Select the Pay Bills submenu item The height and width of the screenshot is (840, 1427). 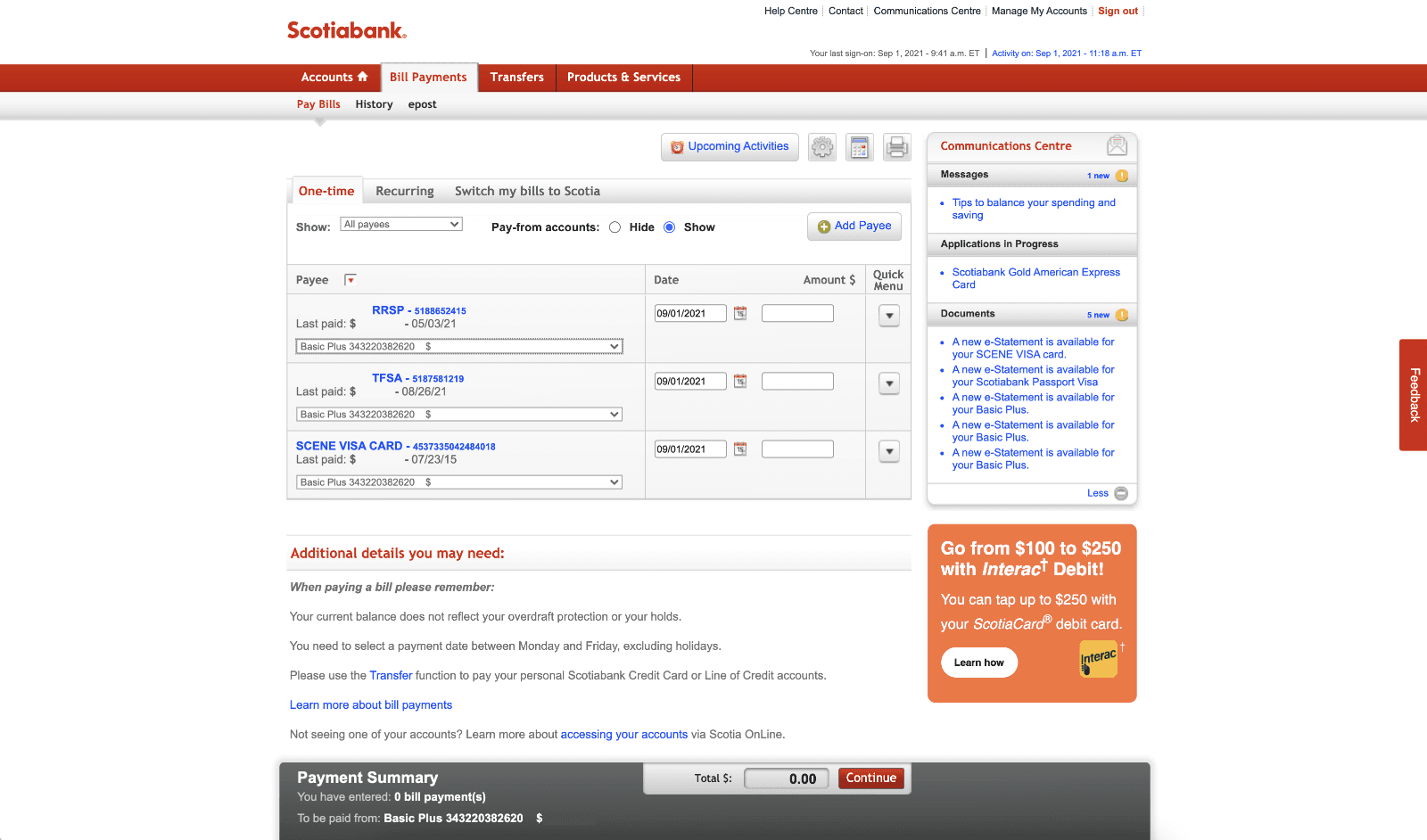pyautogui.click(x=318, y=104)
